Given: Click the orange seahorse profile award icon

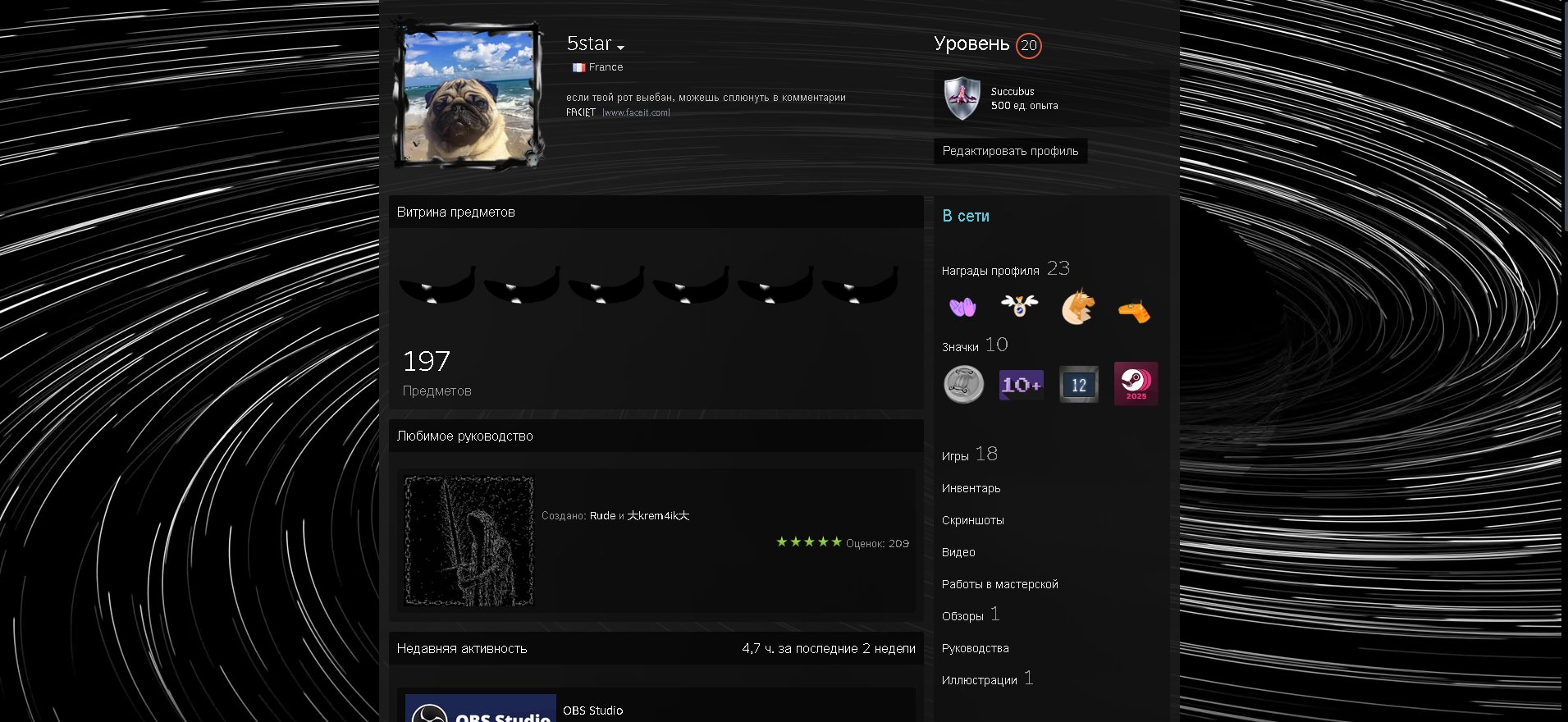Looking at the screenshot, I should tap(1134, 312).
